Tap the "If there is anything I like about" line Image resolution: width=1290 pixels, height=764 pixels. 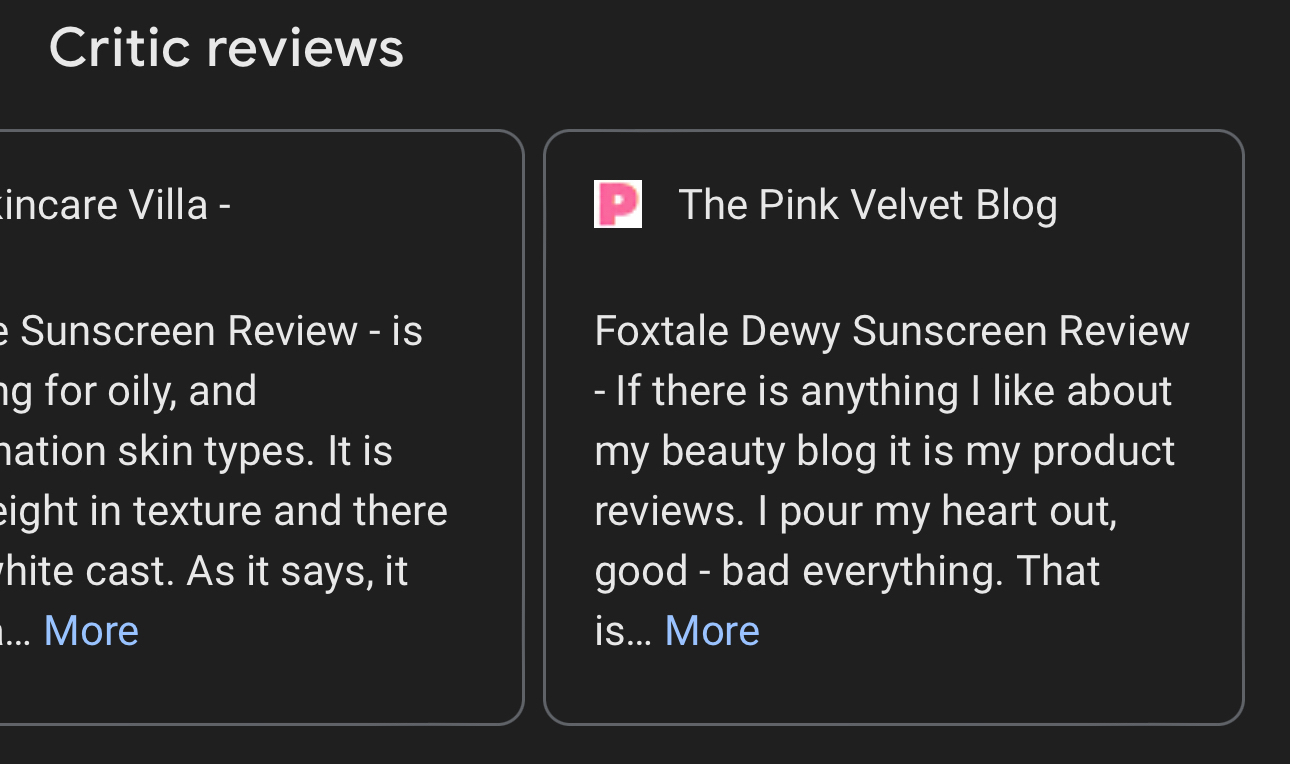point(893,391)
